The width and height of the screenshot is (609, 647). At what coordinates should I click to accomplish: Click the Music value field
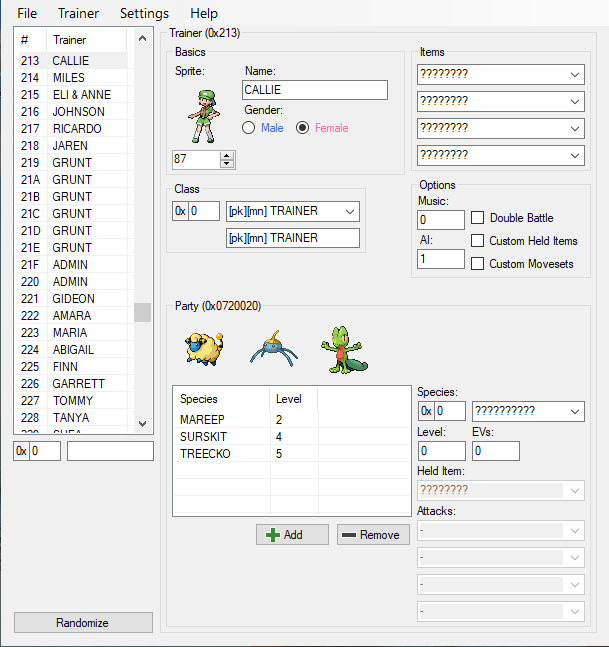441,220
